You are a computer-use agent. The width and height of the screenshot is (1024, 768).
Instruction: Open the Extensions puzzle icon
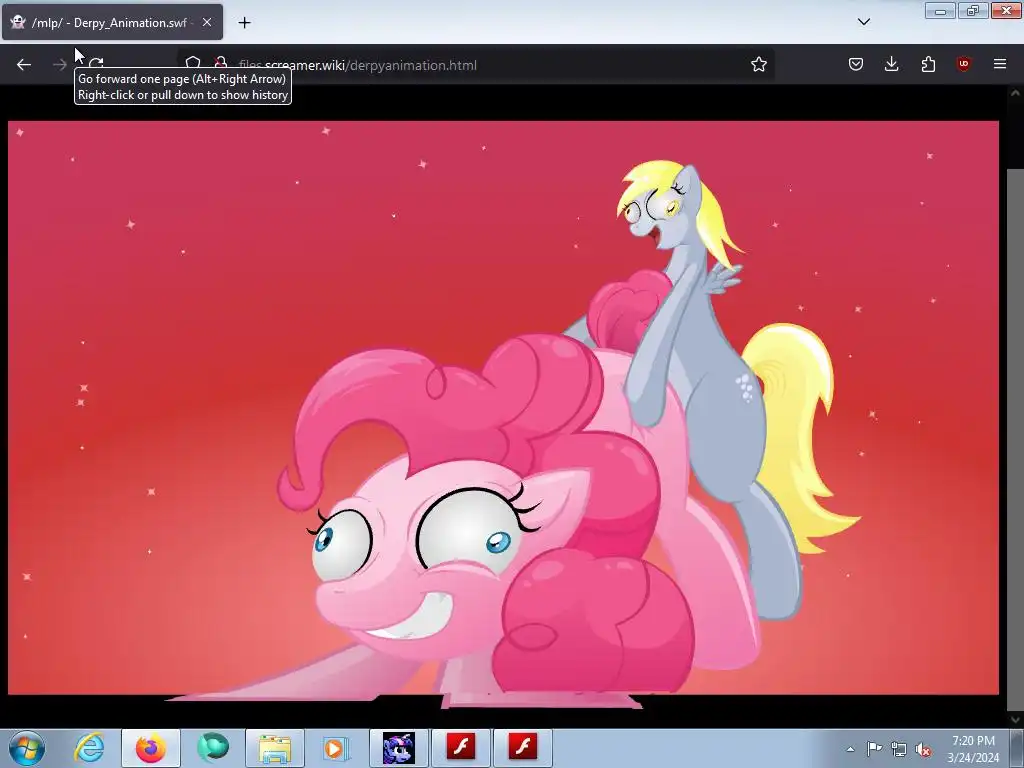[928, 64]
